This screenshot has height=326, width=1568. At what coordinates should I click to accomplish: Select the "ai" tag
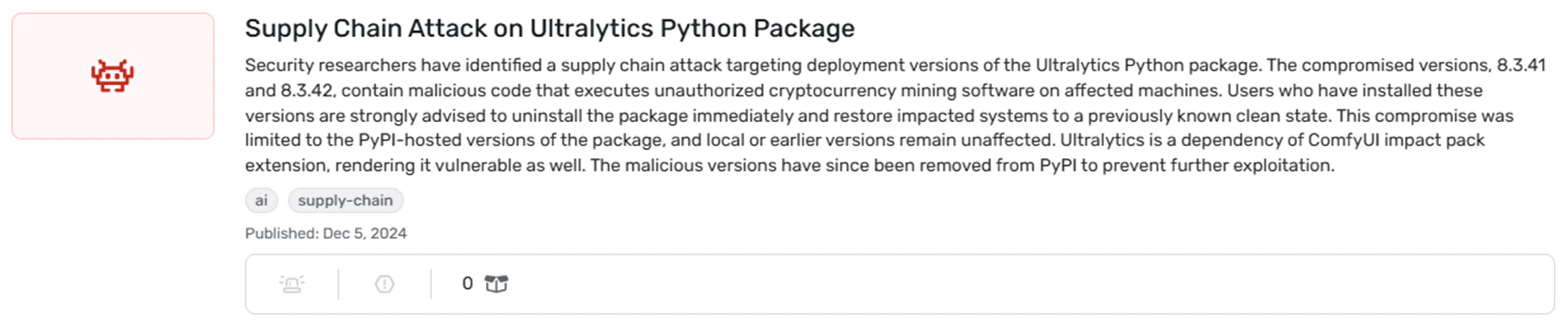pos(261,200)
